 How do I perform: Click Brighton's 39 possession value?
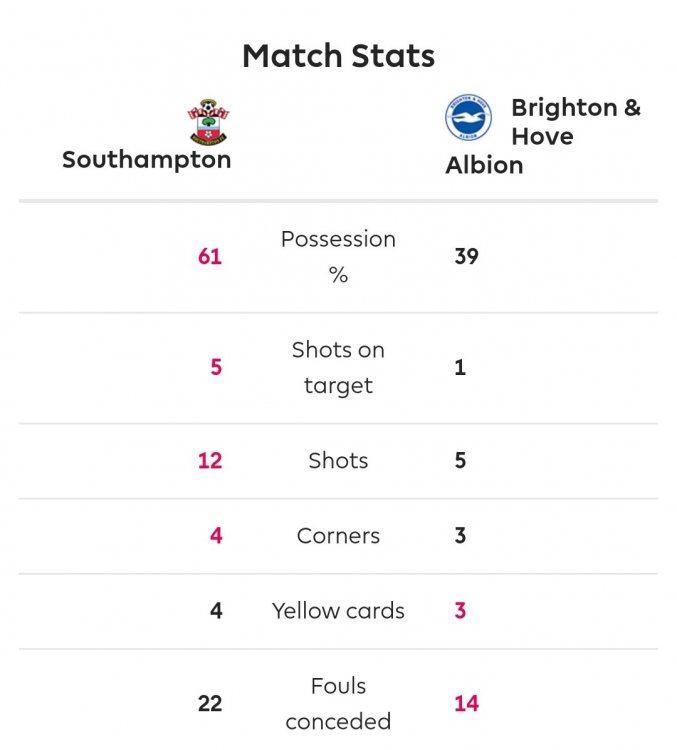pos(466,257)
